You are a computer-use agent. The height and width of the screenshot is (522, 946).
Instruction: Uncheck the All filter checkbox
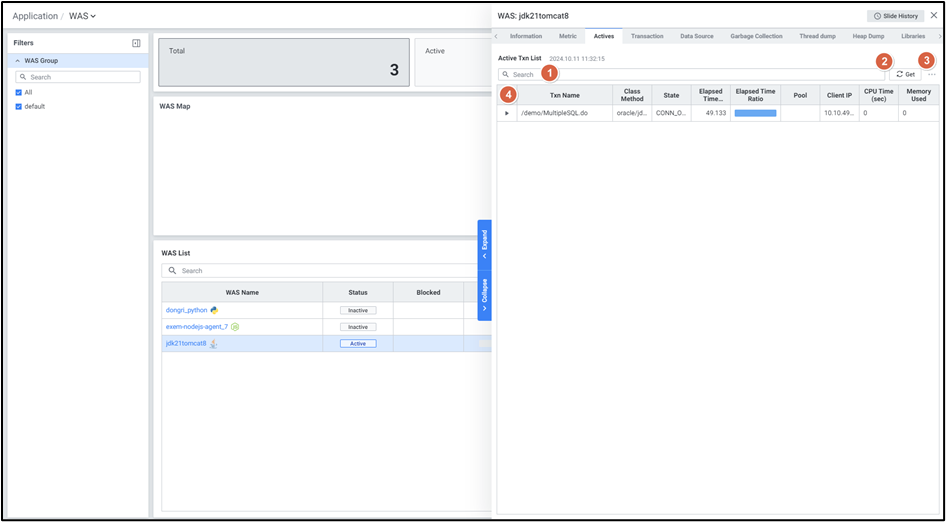[x=18, y=92]
